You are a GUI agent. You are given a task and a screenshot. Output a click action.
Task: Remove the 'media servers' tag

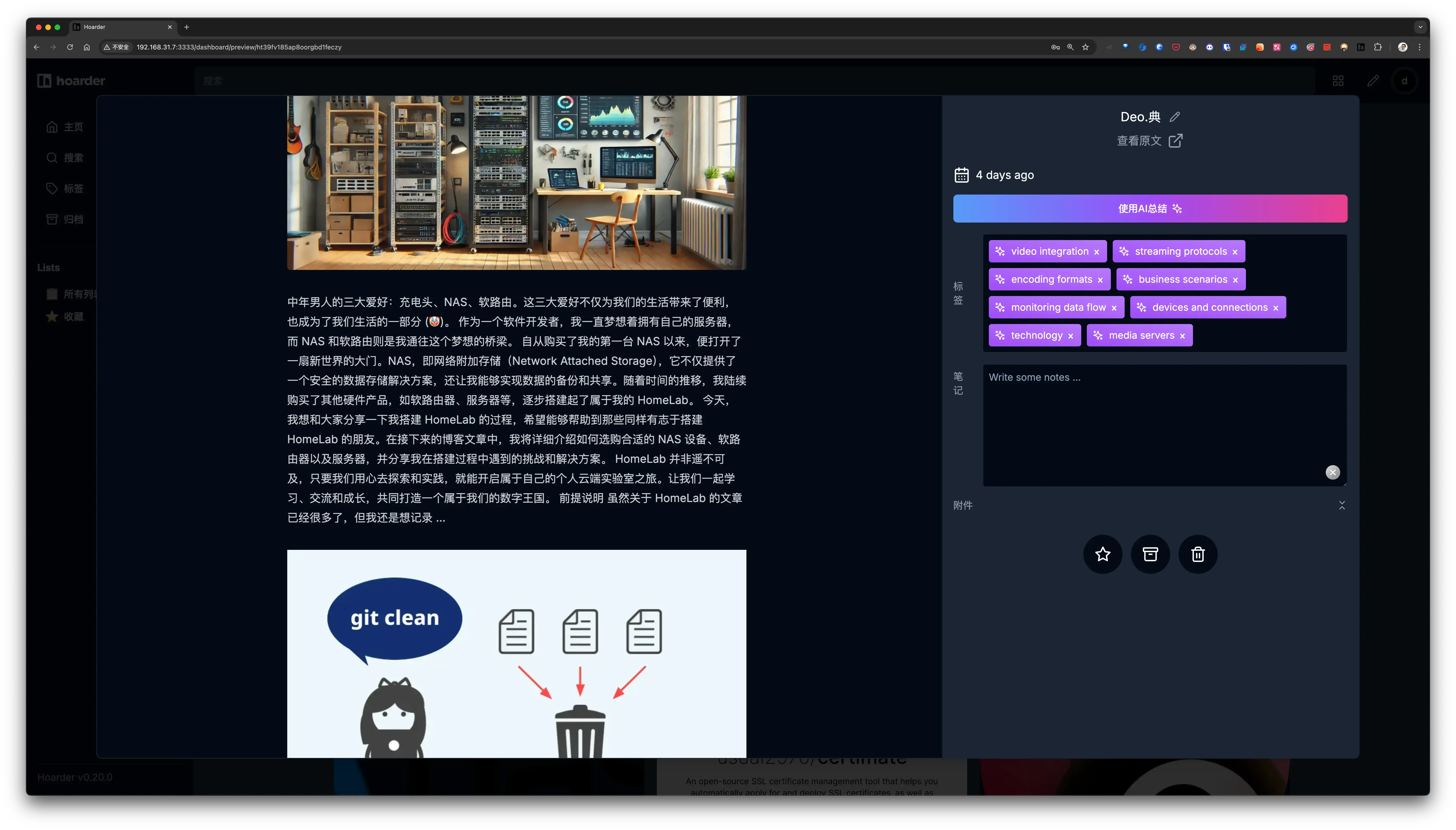click(1182, 336)
